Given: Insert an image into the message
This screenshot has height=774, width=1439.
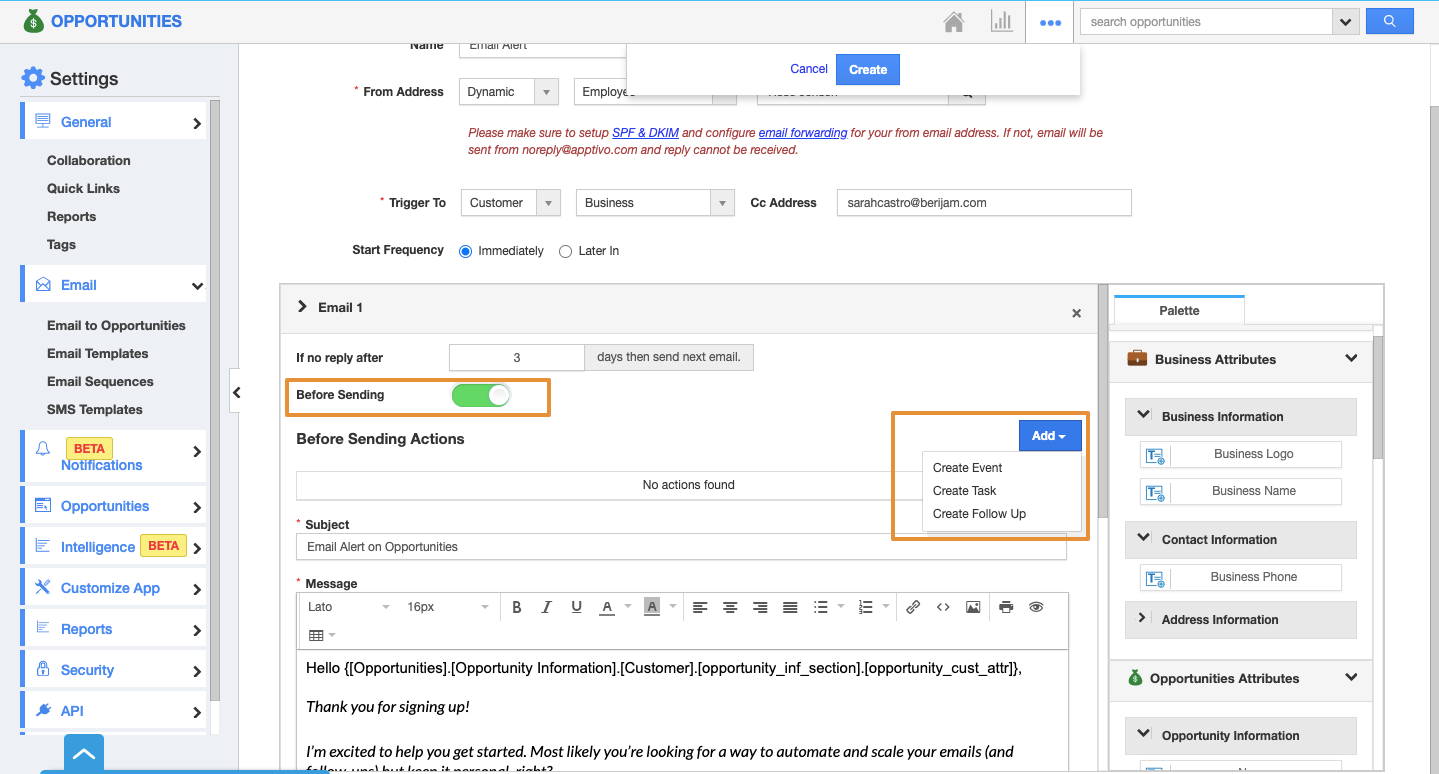Looking at the screenshot, I should click(973, 607).
